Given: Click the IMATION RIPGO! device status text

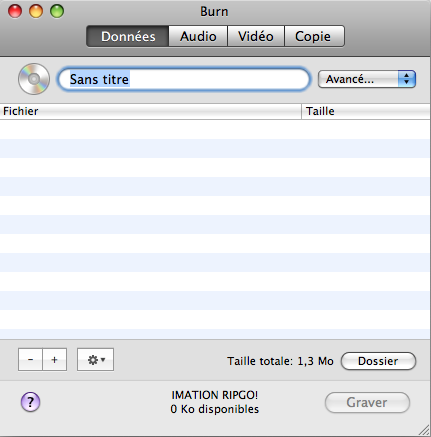Looking at the screenshot, I should [x=215, y=395].
